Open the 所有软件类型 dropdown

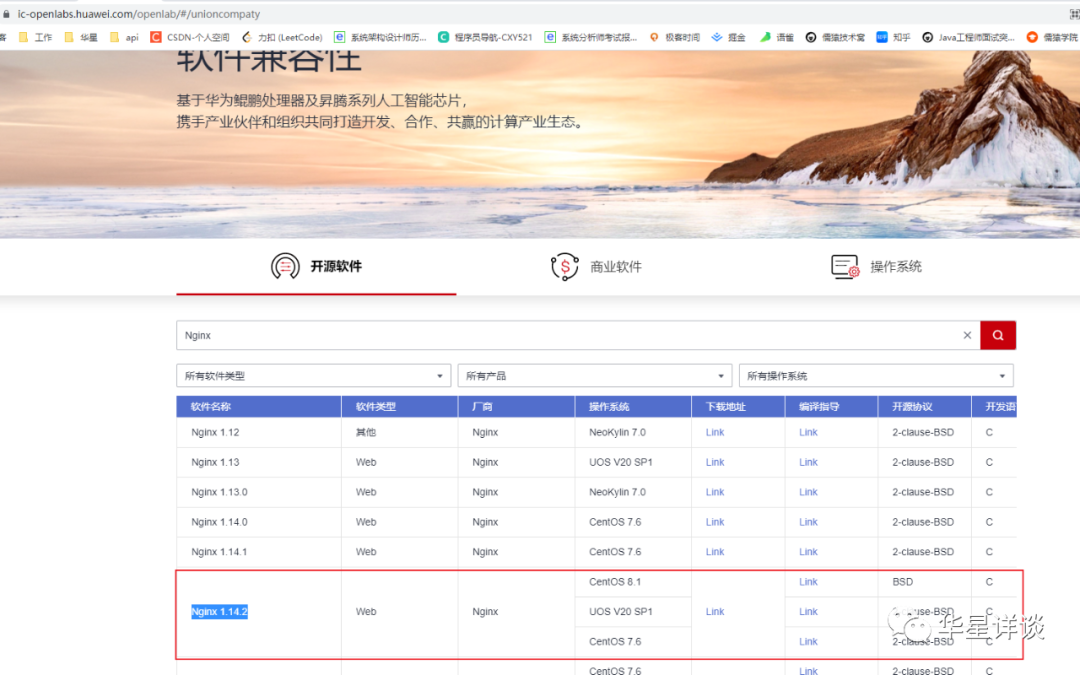(x=313, y=375)
